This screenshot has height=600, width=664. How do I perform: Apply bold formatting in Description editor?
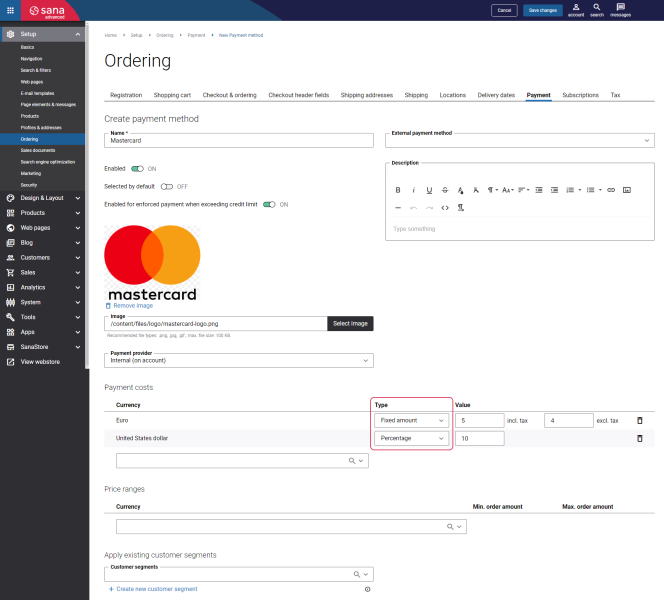398,189
